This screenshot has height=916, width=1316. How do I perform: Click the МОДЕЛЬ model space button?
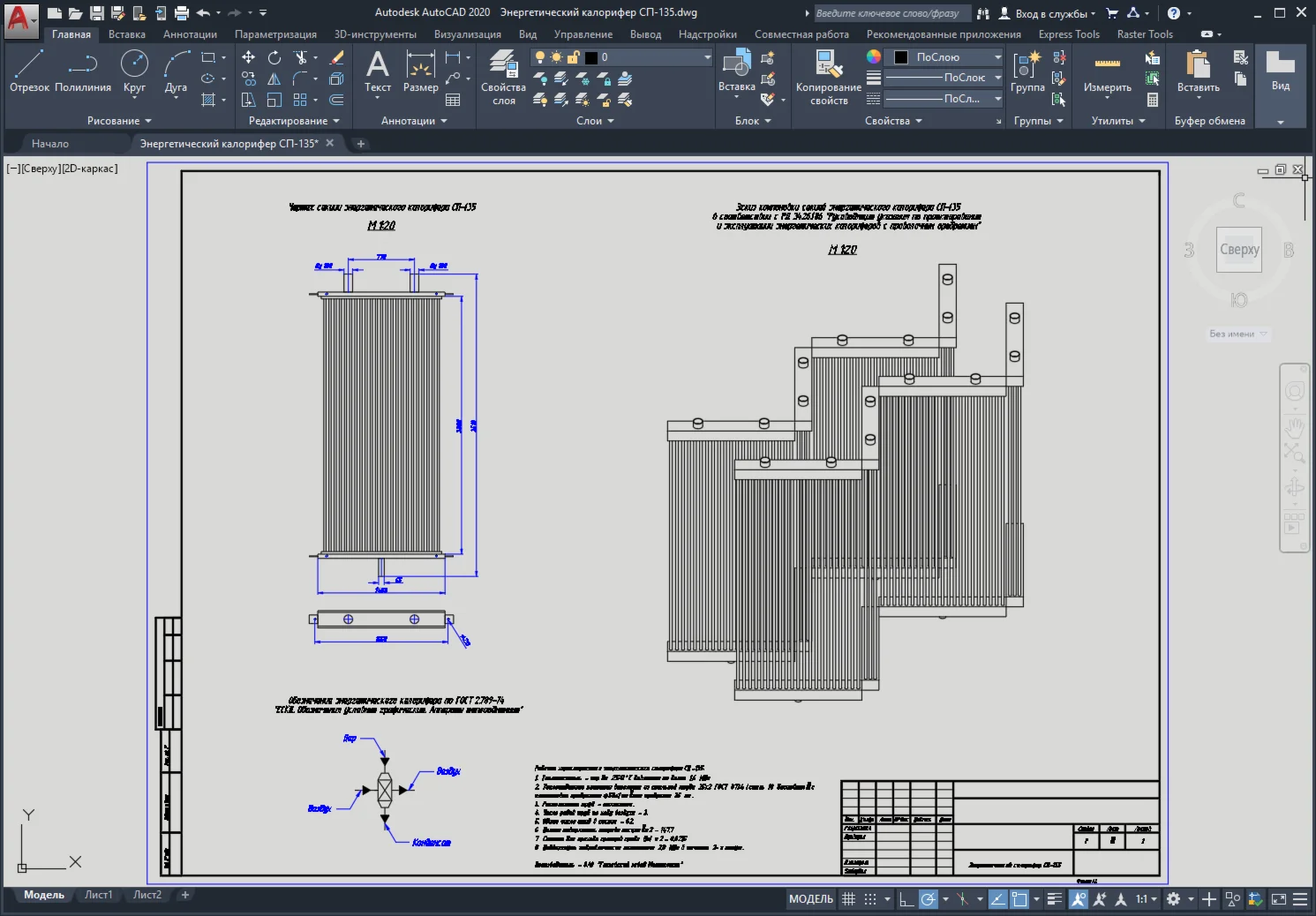(x=811, y=899)
